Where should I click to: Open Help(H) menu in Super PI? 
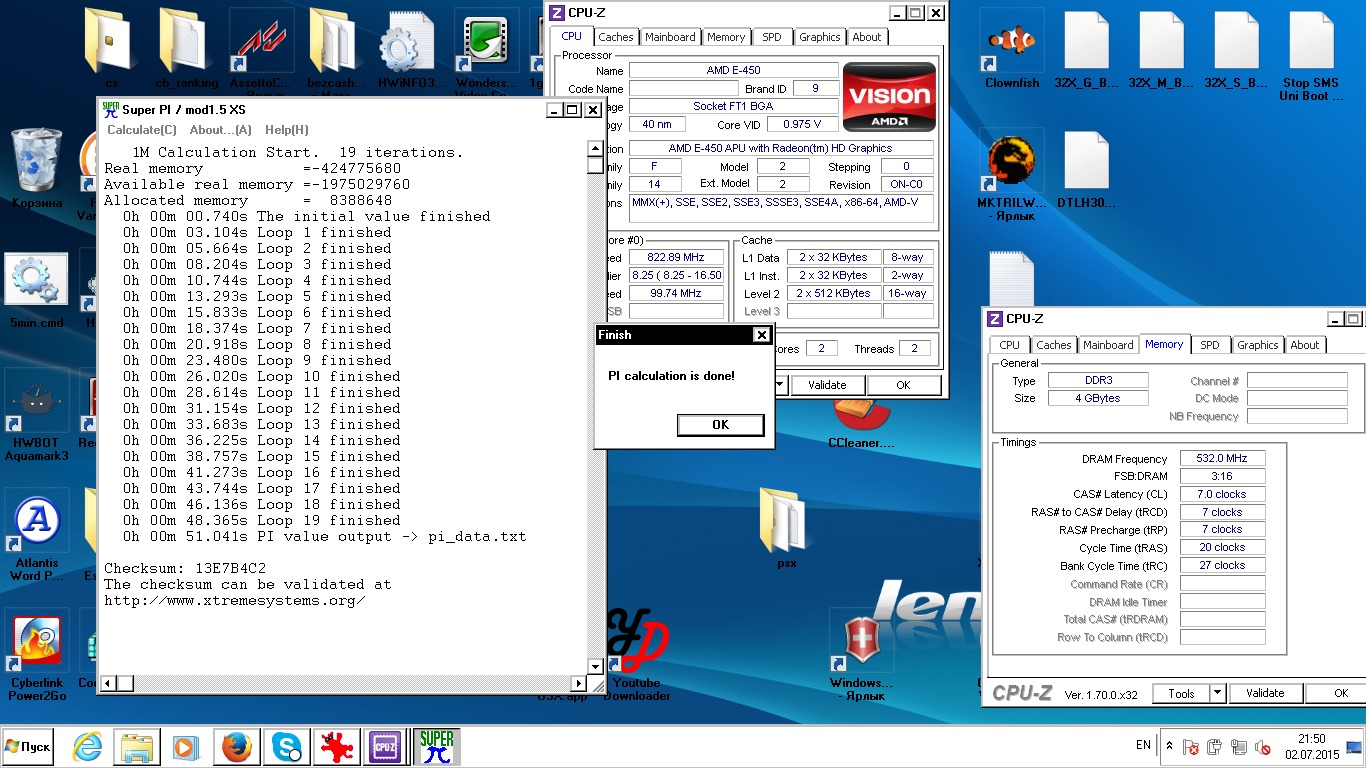coord(287,130)
